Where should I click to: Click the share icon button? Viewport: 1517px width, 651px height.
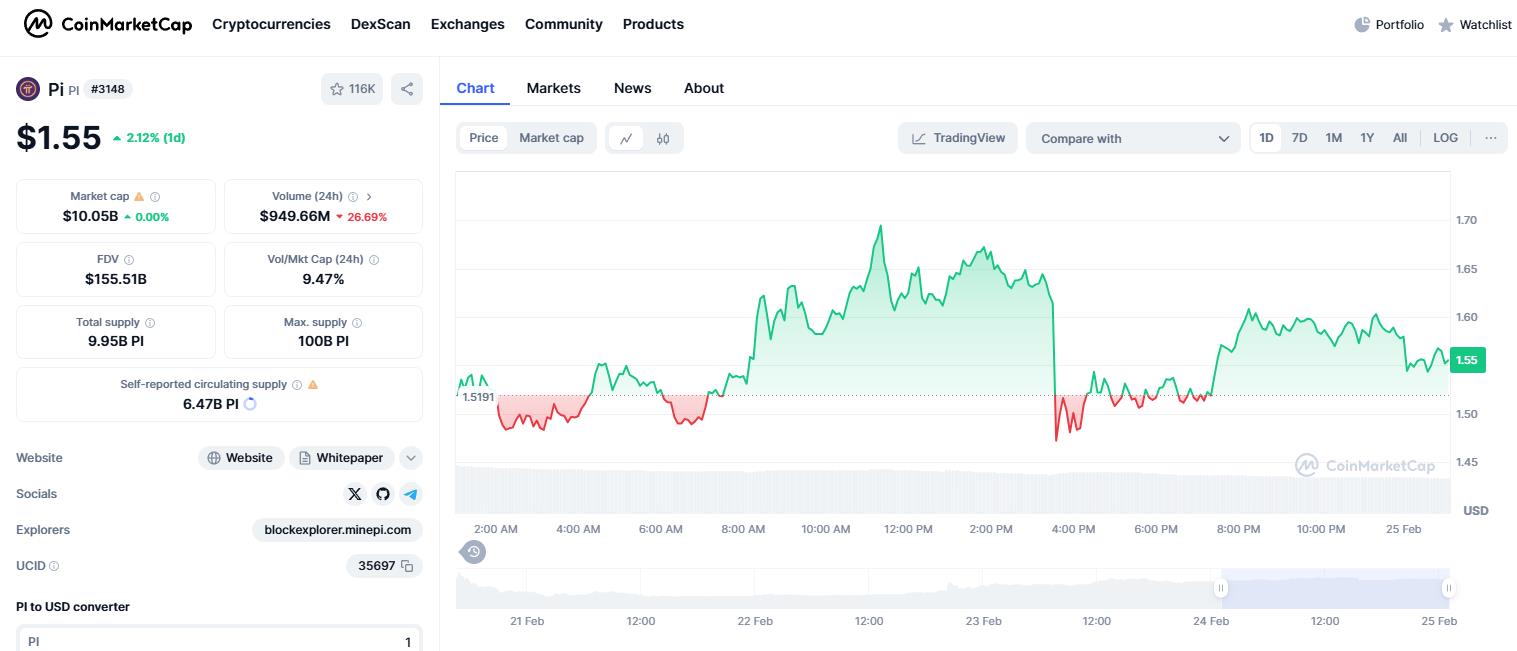coord(407,89)
